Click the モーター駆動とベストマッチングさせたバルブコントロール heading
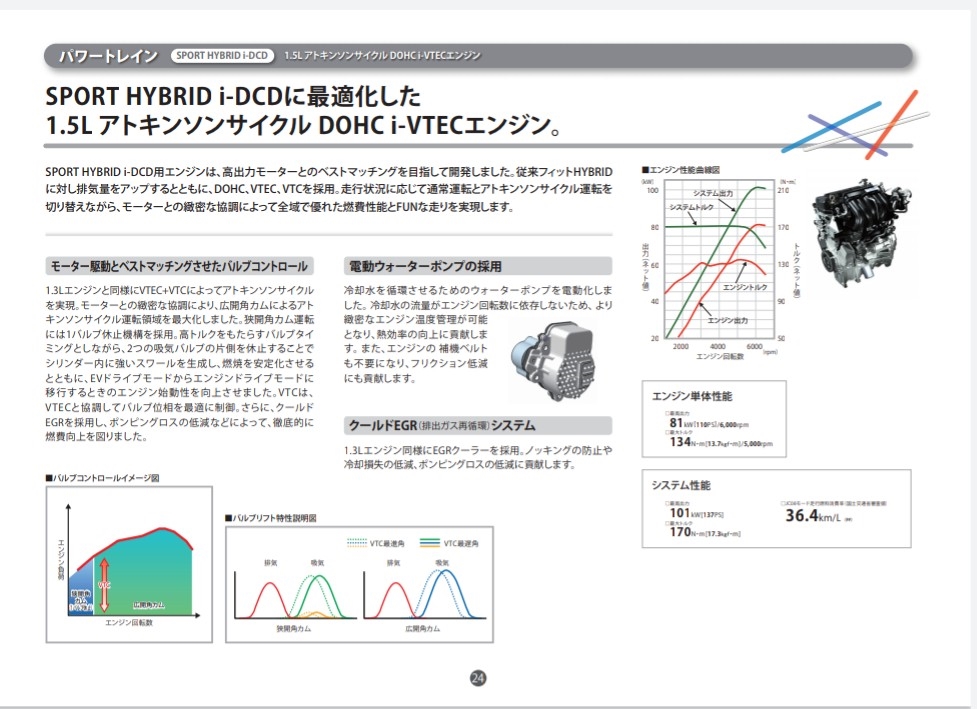 (x=179, y=267)
